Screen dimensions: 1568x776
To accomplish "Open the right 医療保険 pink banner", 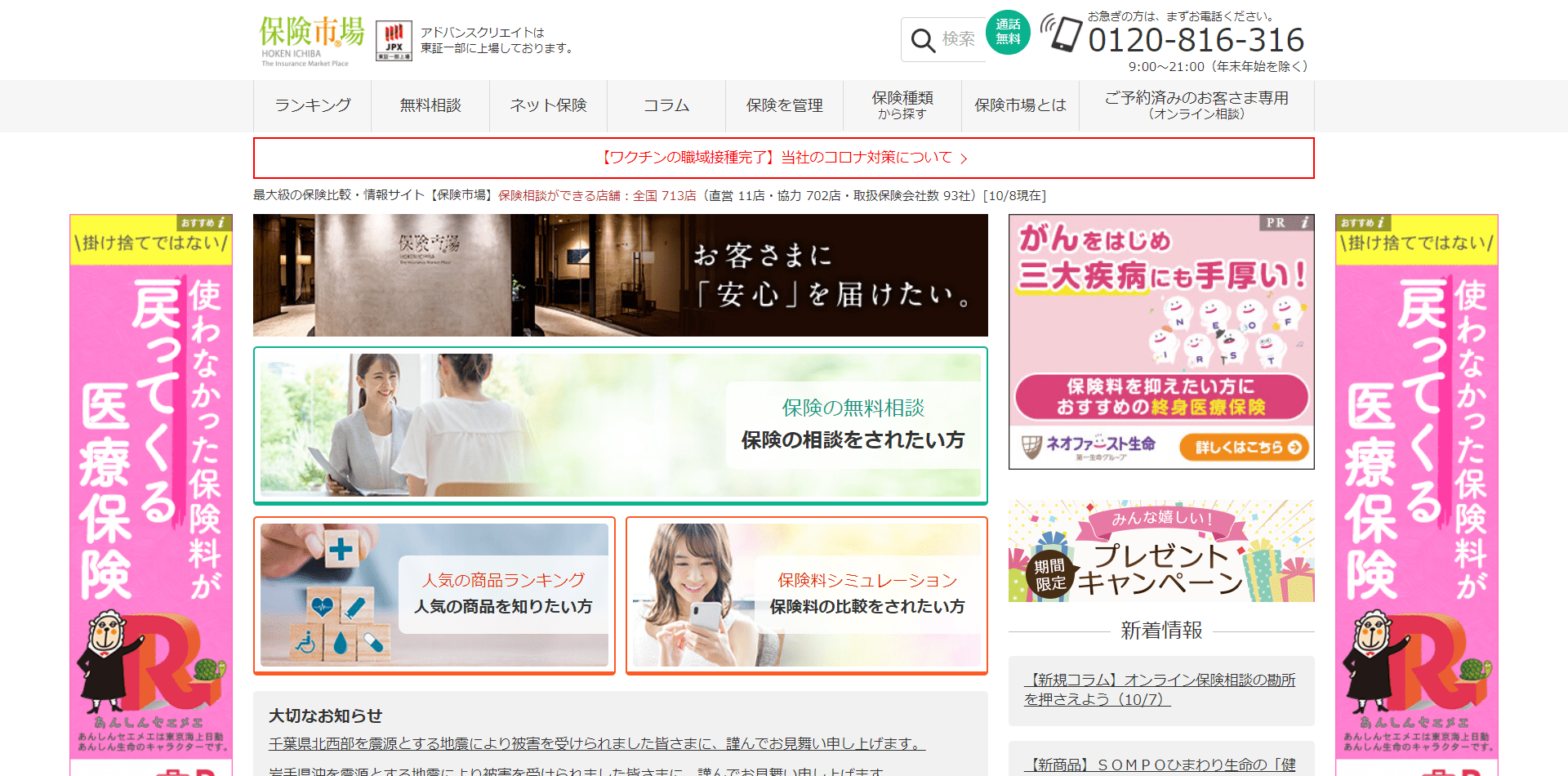I will tap(1417, 495).
